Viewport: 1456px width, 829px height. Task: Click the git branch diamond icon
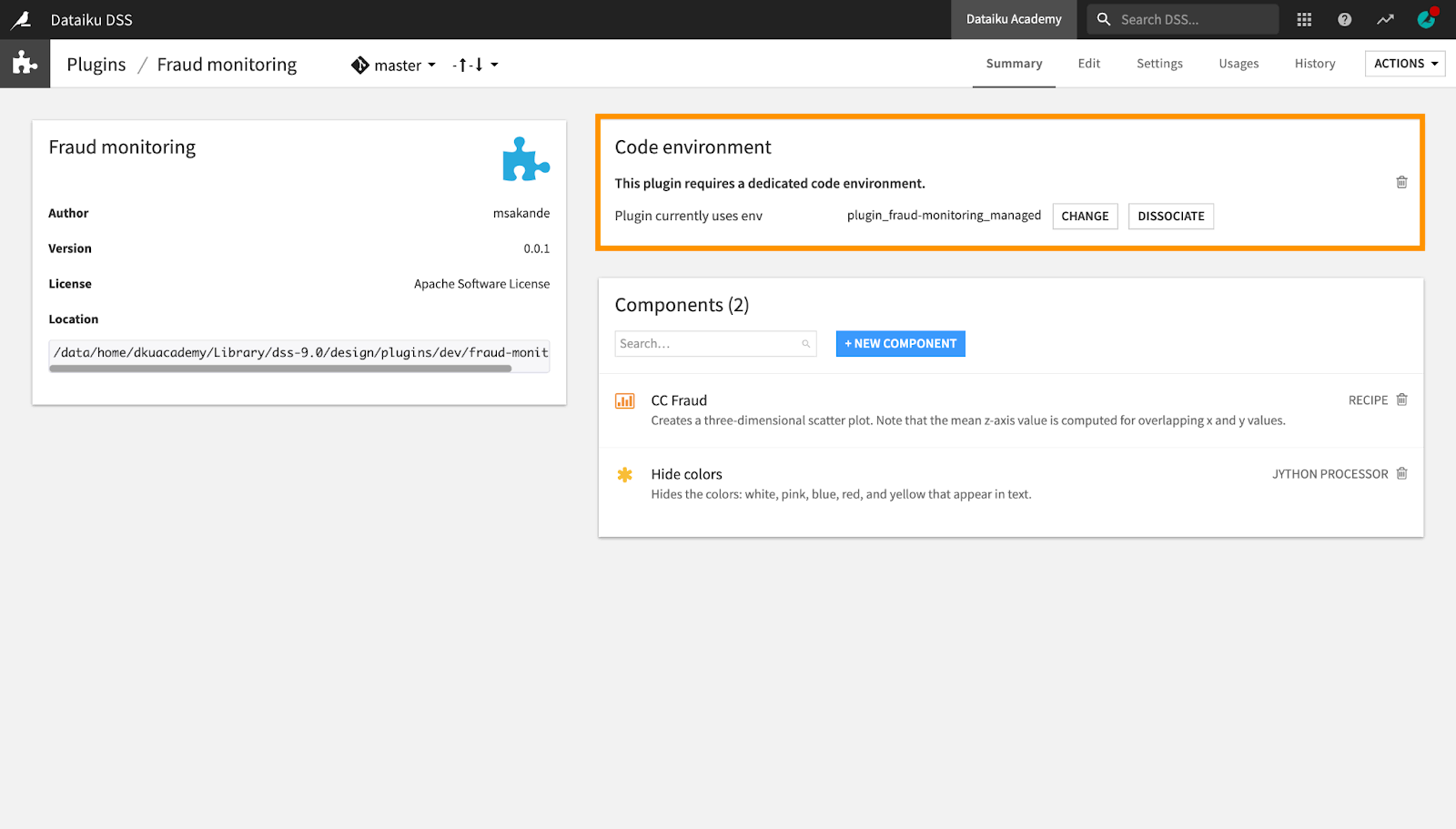coord(360,65)
